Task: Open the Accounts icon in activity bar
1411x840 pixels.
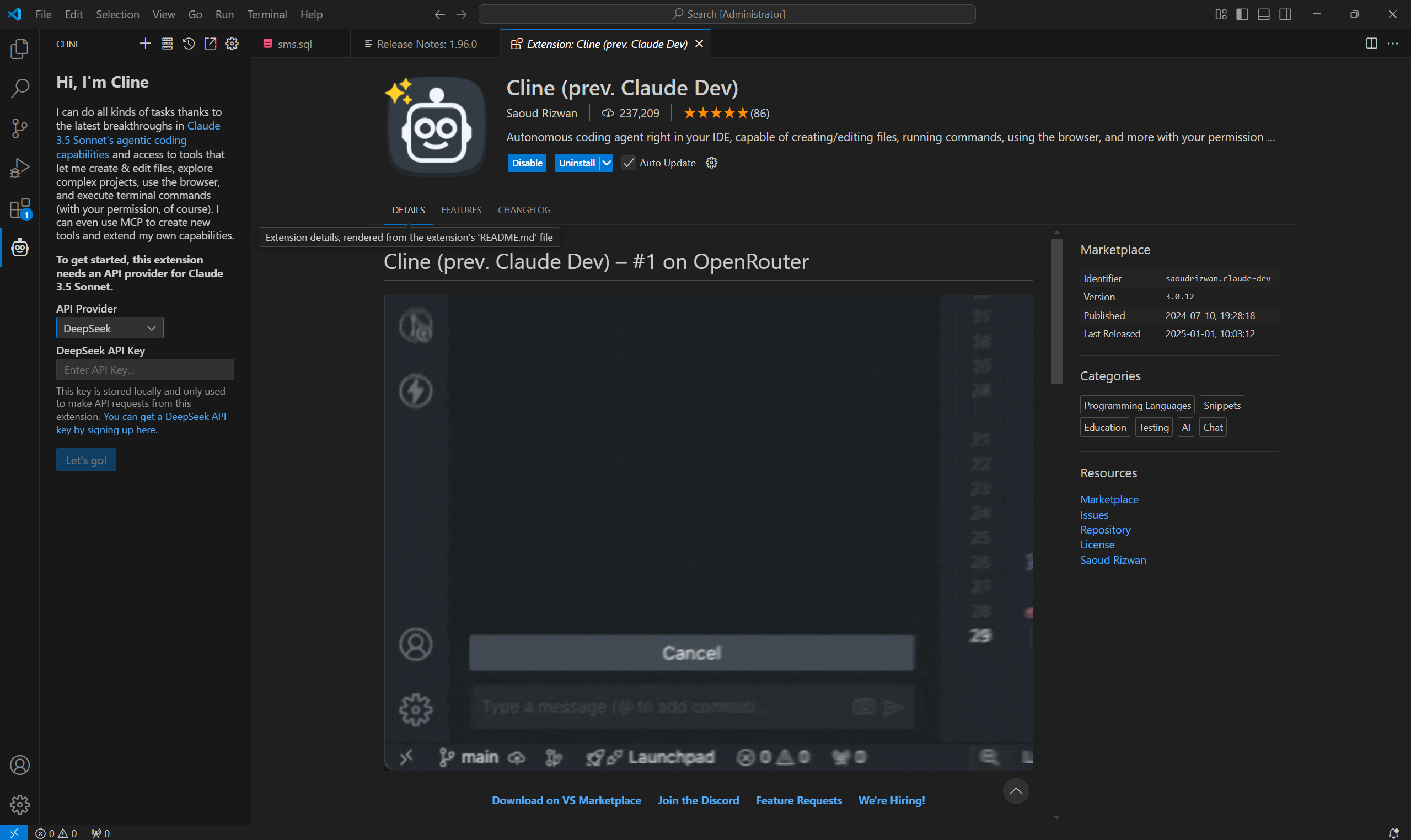Action: pyautogui.click(x=19, y=764)
